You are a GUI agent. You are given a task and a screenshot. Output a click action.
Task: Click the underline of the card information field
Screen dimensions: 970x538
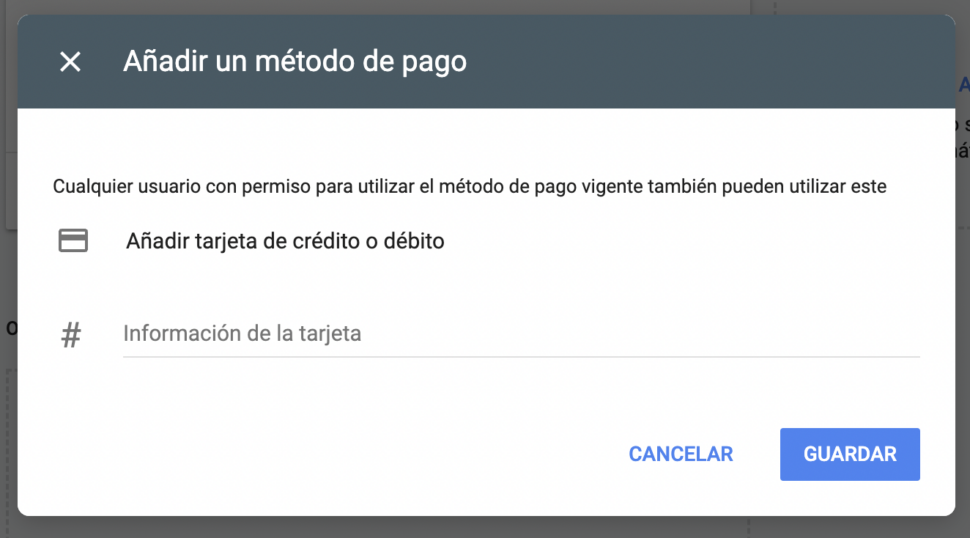tap(521, 357)
